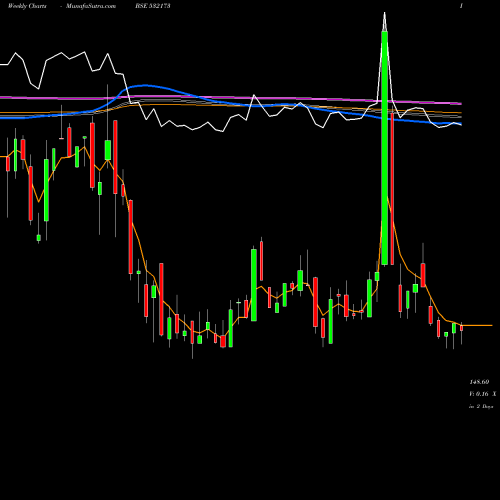
Task: Click the '148.69' price value
Action: 479,382
